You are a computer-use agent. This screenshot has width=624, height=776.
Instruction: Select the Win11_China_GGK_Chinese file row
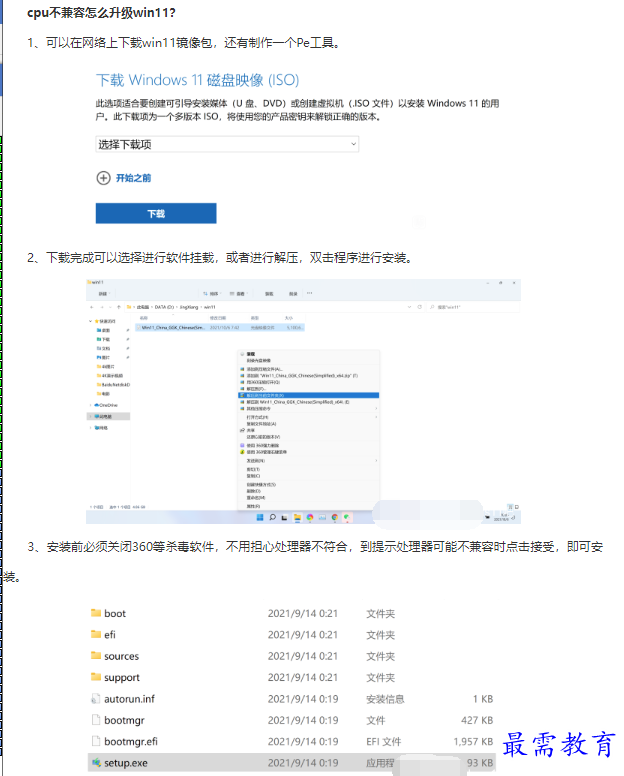point(220,328)
